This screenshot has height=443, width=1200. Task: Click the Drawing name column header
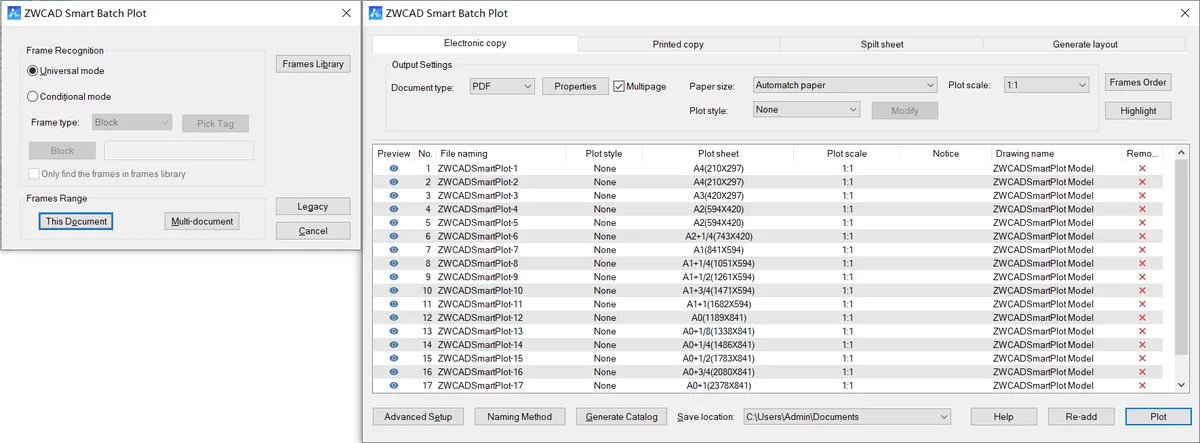(x=1056, y=154)
